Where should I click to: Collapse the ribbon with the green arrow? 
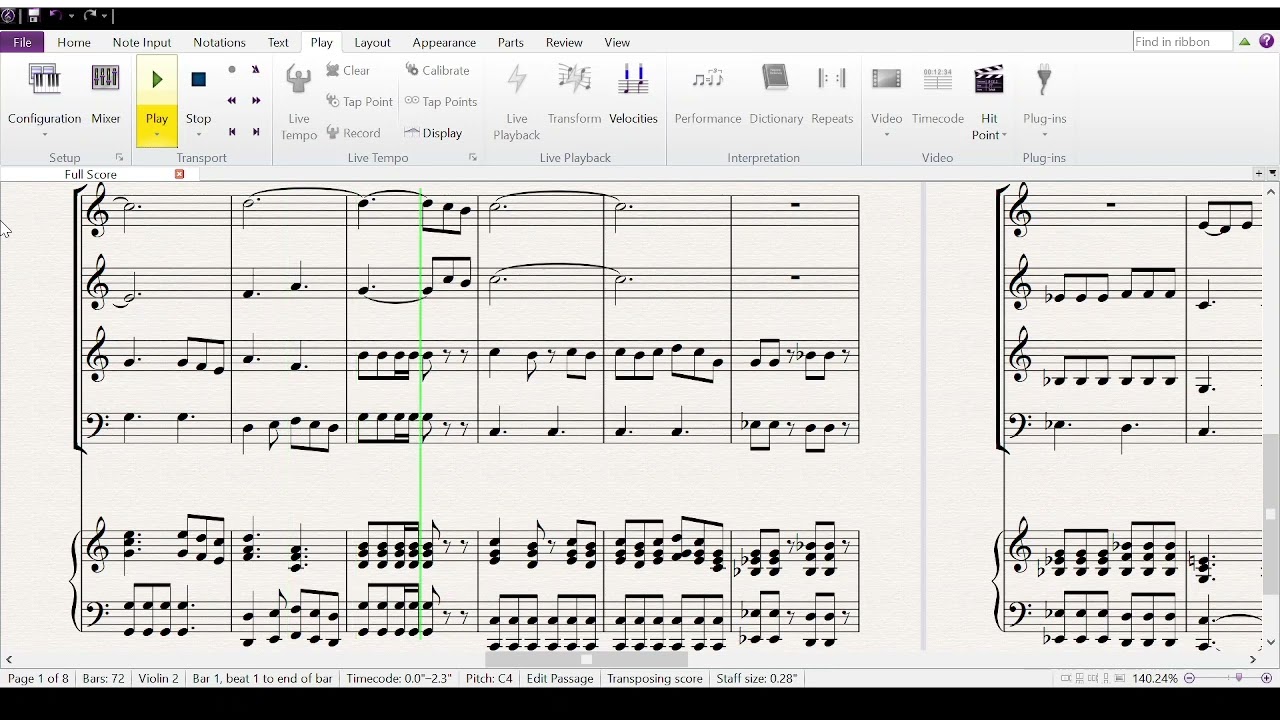point(1245,42)
